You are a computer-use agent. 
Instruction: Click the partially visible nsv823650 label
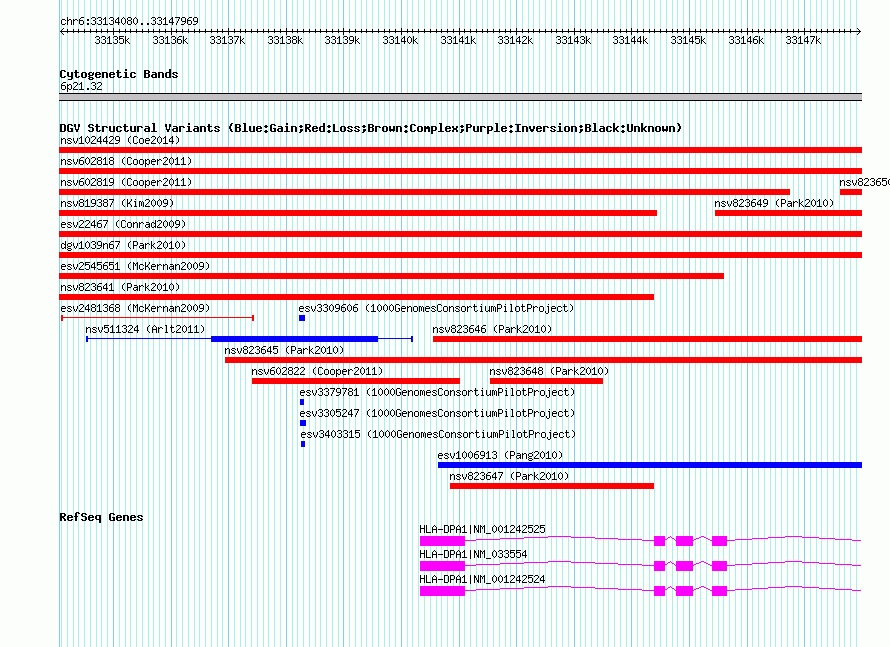coord(864,182)
